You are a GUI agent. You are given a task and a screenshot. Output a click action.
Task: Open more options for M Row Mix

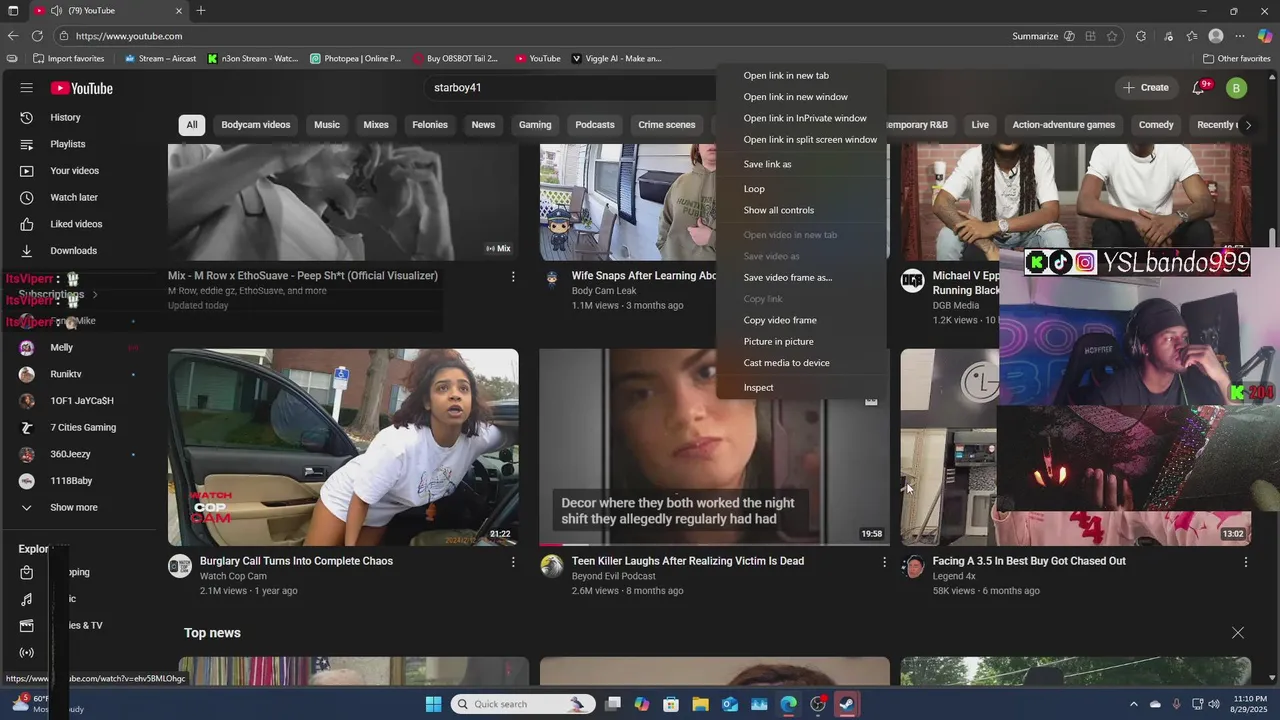pyautogui.click(x=513, y=276)
